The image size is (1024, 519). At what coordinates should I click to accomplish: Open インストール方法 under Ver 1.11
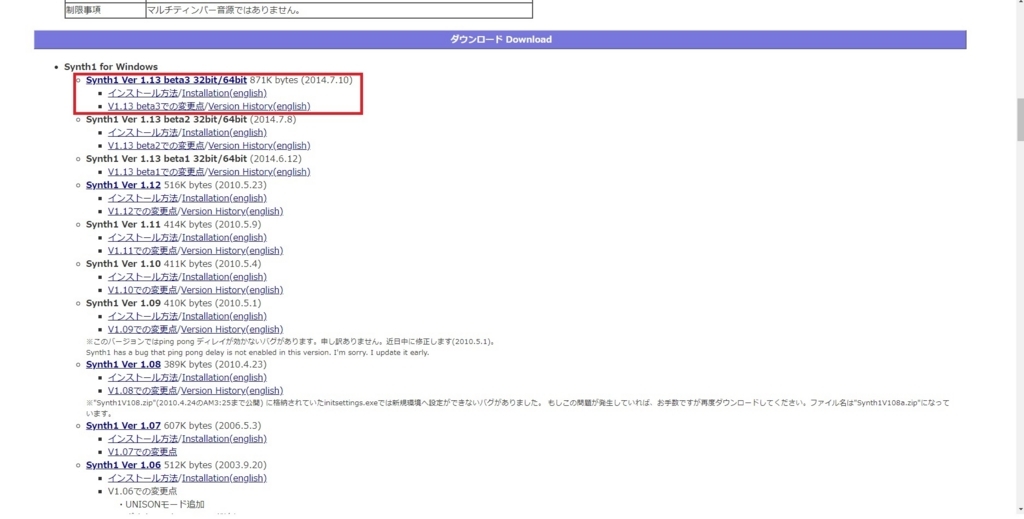(143, 238)
